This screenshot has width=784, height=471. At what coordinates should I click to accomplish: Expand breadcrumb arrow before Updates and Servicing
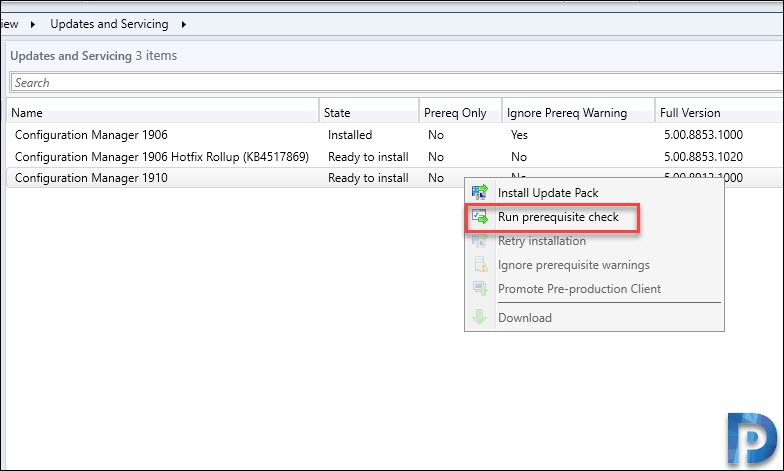32,24
